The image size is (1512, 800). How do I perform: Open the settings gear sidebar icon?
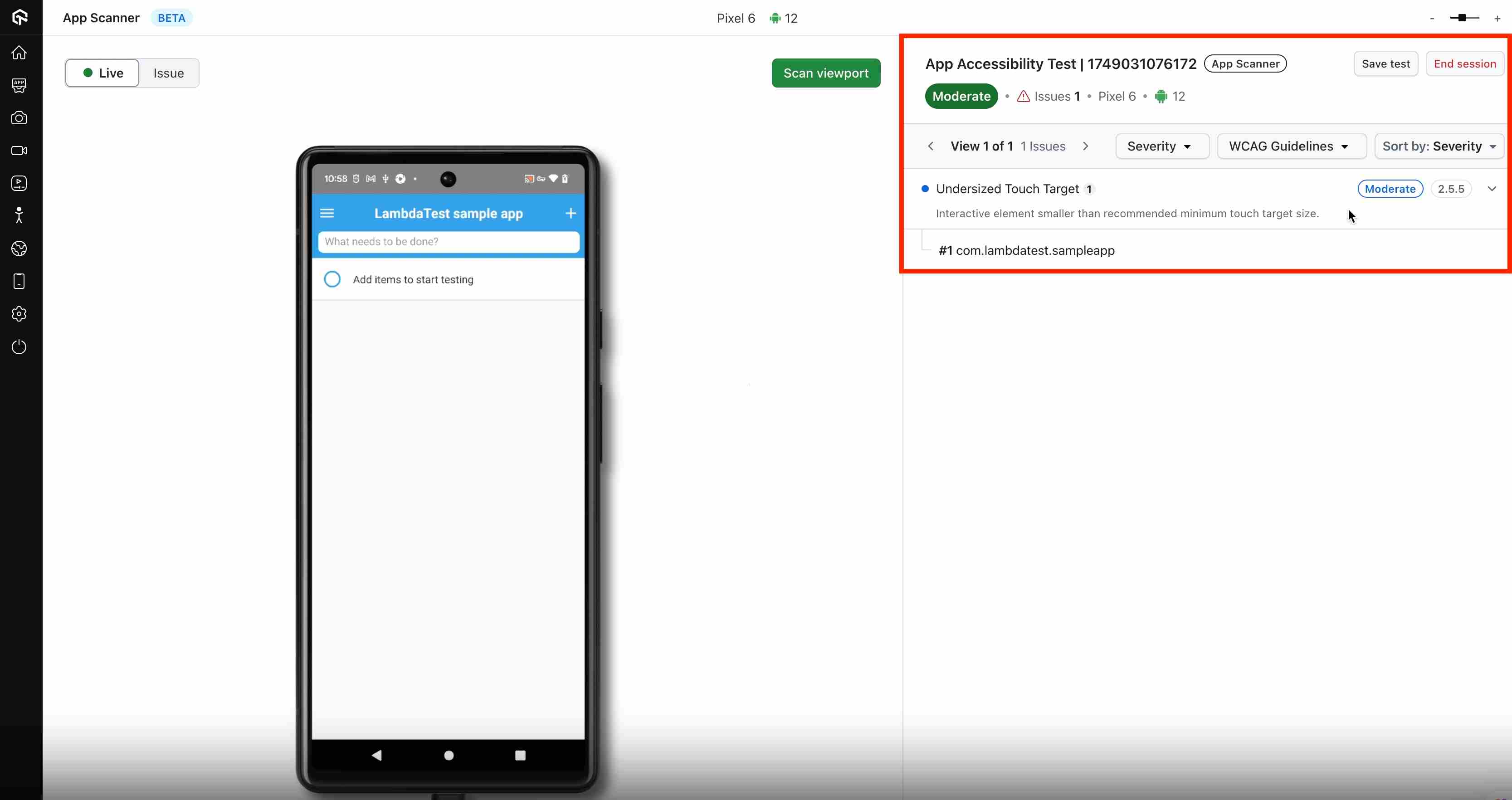tap(20, 314)
